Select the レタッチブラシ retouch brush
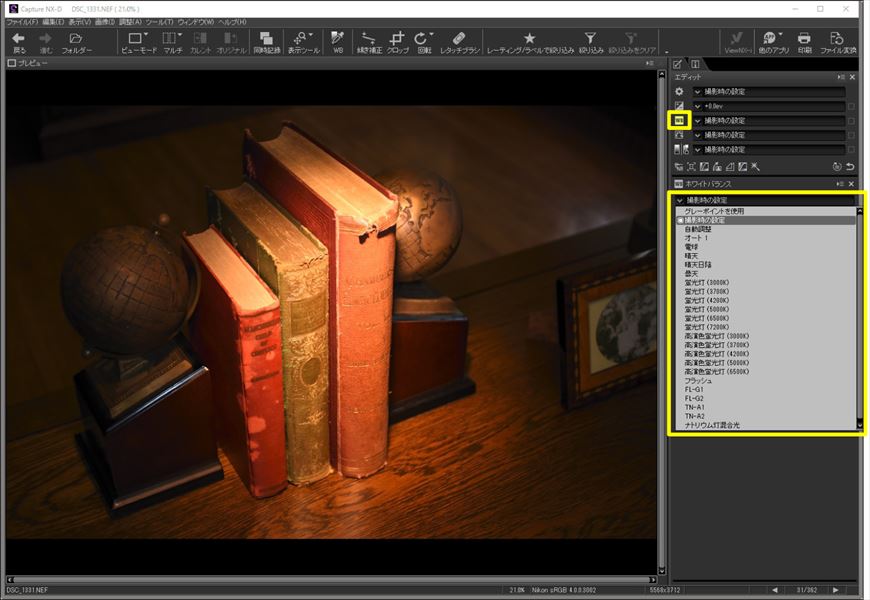 click(459, 42)
